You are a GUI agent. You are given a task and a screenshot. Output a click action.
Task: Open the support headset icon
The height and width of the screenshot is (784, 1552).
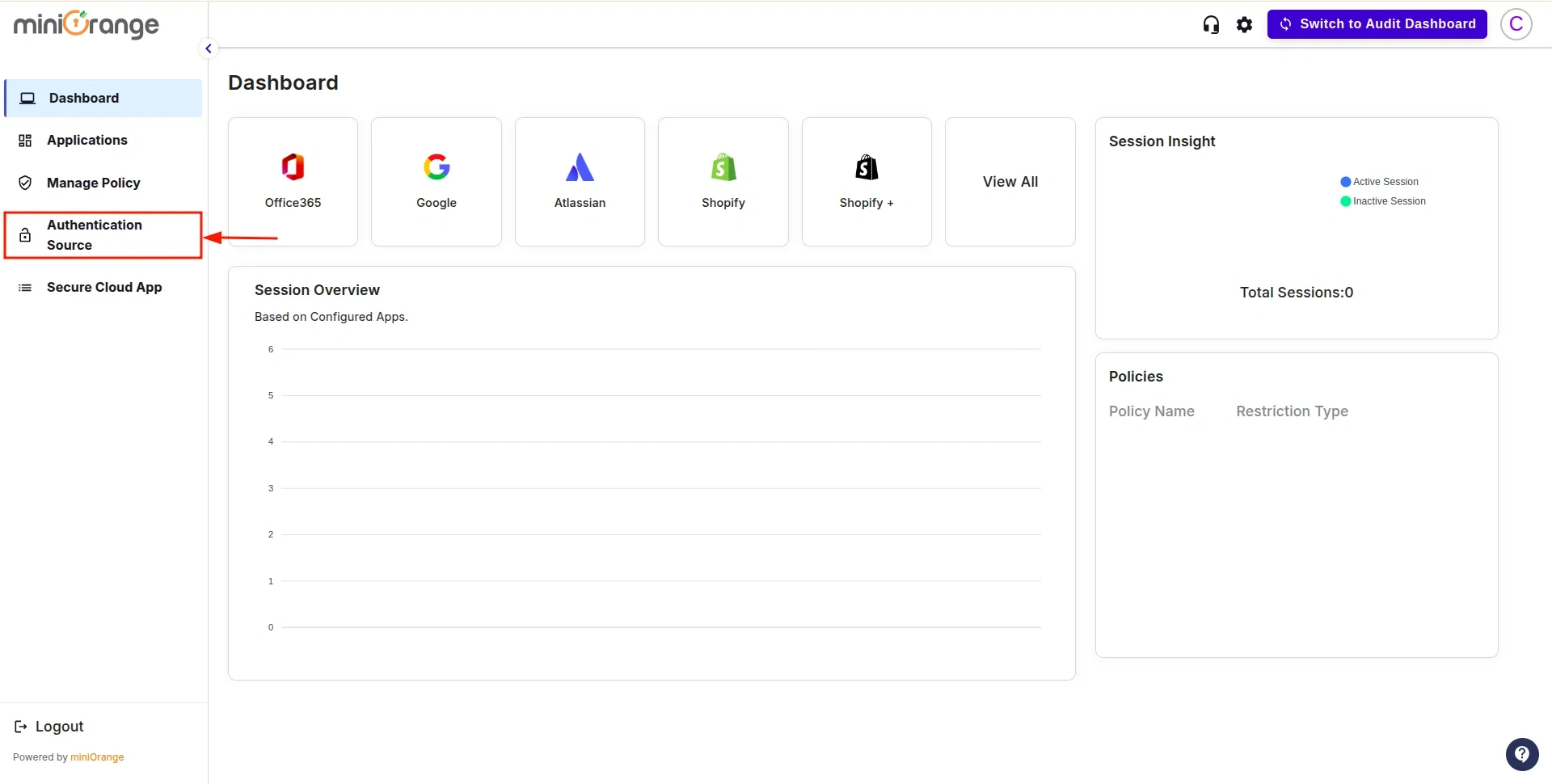1210,24
